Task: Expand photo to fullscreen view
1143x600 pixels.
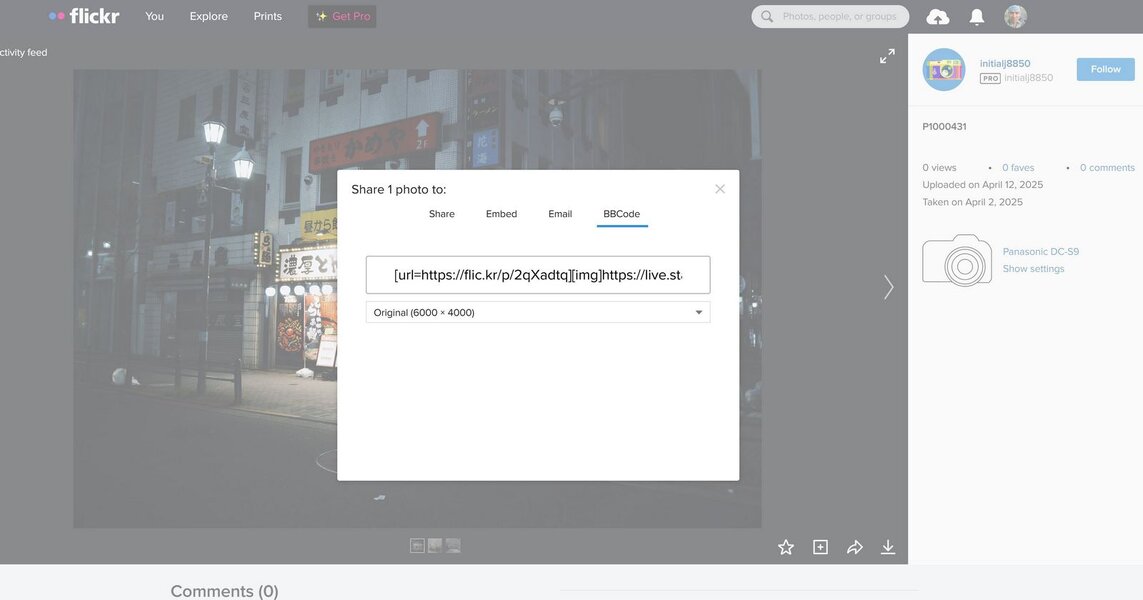Action: [887, 56]
